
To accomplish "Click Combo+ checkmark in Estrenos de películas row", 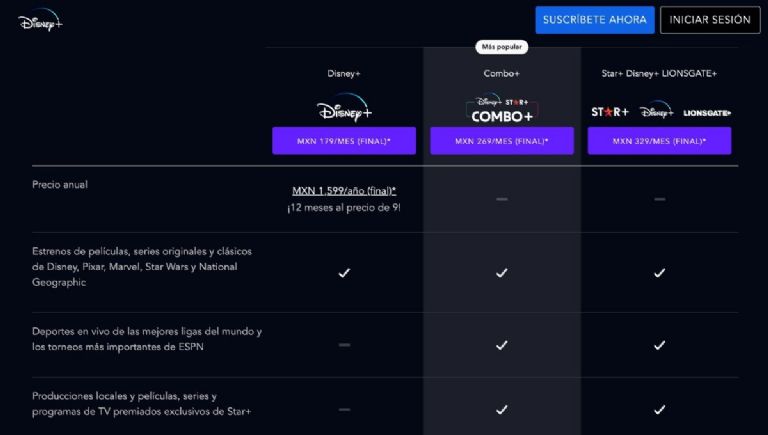I will (x=502, y=272).
